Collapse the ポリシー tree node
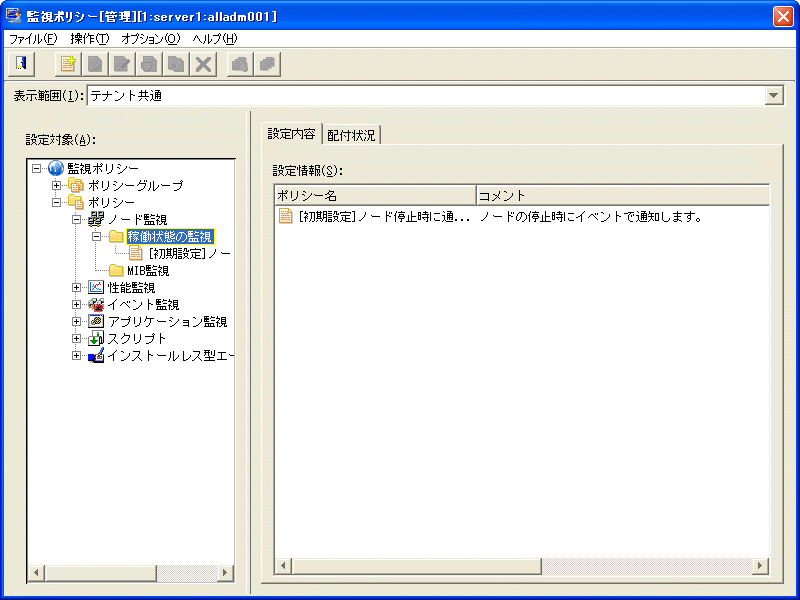The image size is (800, 600). point(56,202)
